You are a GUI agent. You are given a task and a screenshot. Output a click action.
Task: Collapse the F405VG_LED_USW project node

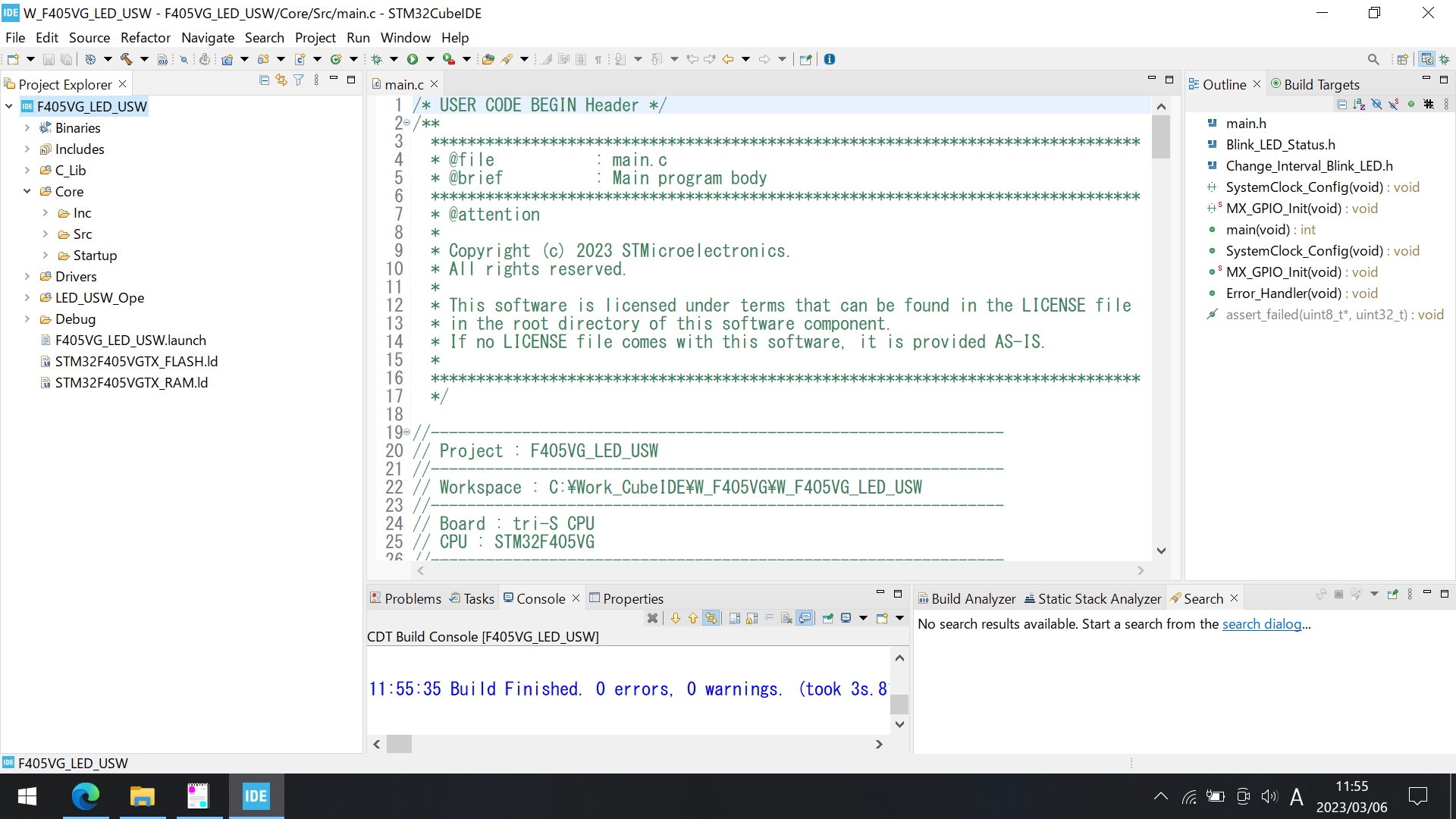tap(9, 107)
